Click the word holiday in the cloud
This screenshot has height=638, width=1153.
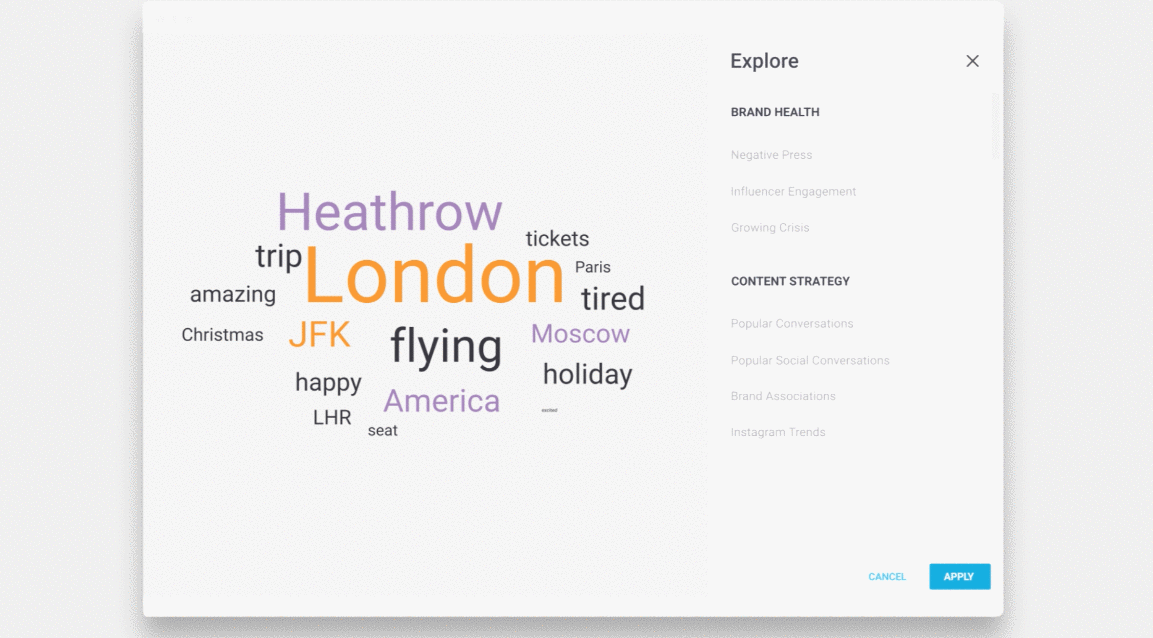[588, 375]
